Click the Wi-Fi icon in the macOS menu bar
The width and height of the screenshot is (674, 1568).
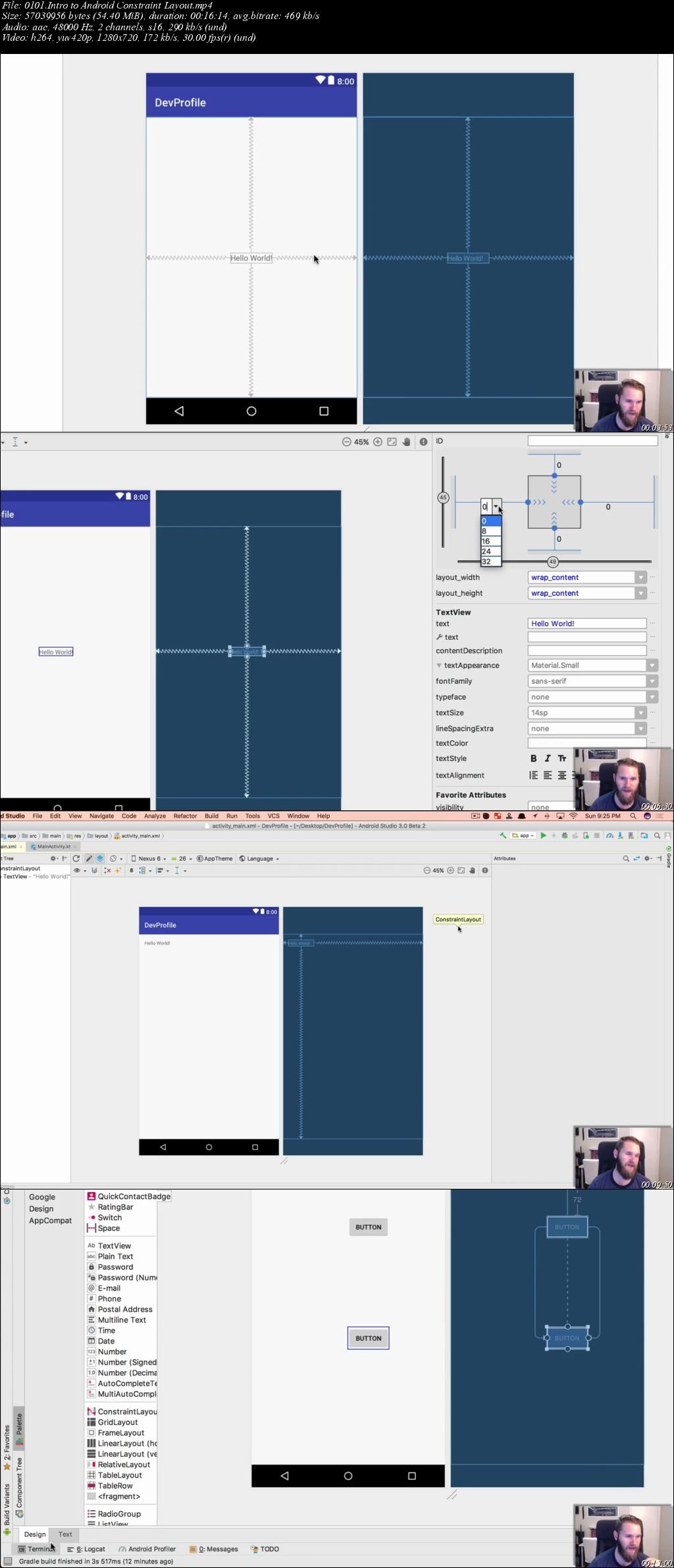[573, 816]
